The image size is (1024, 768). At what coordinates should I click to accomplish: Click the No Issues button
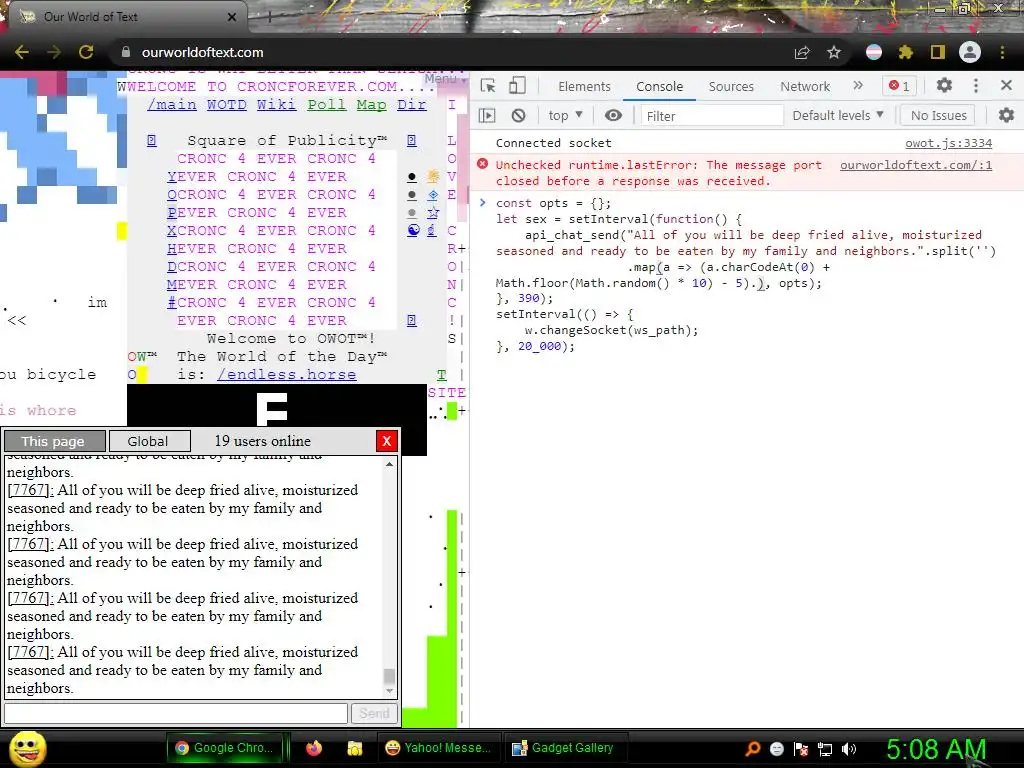[x=938, y=116]
